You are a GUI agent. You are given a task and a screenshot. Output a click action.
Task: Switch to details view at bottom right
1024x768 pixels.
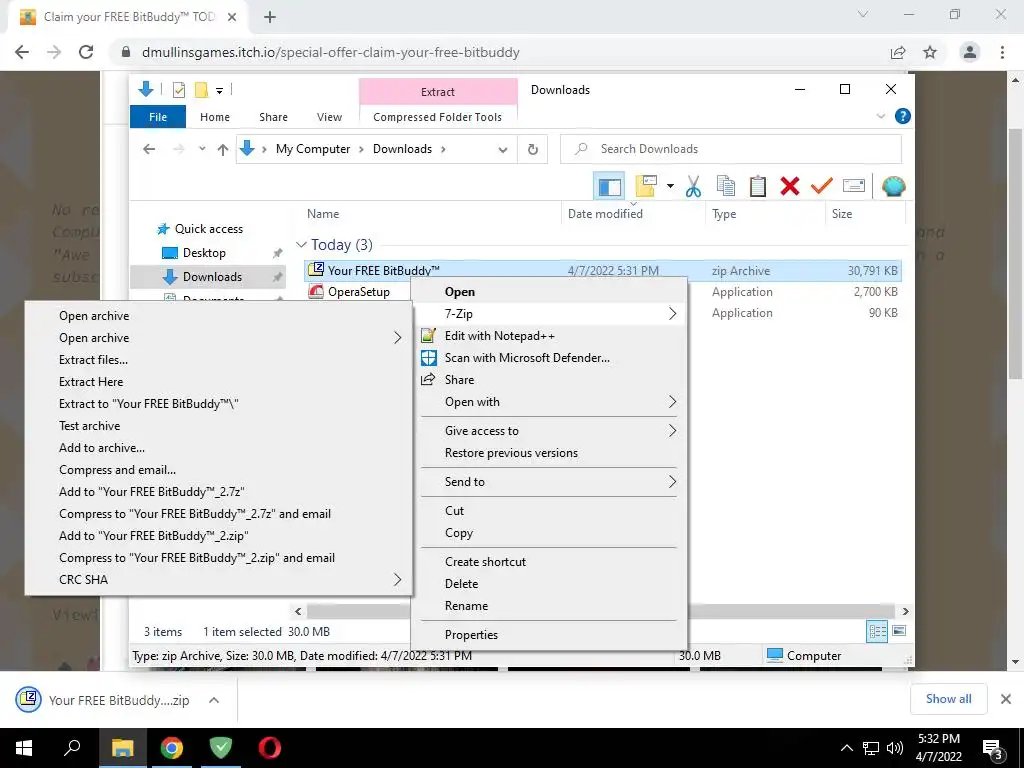click(x=877, y=631)
